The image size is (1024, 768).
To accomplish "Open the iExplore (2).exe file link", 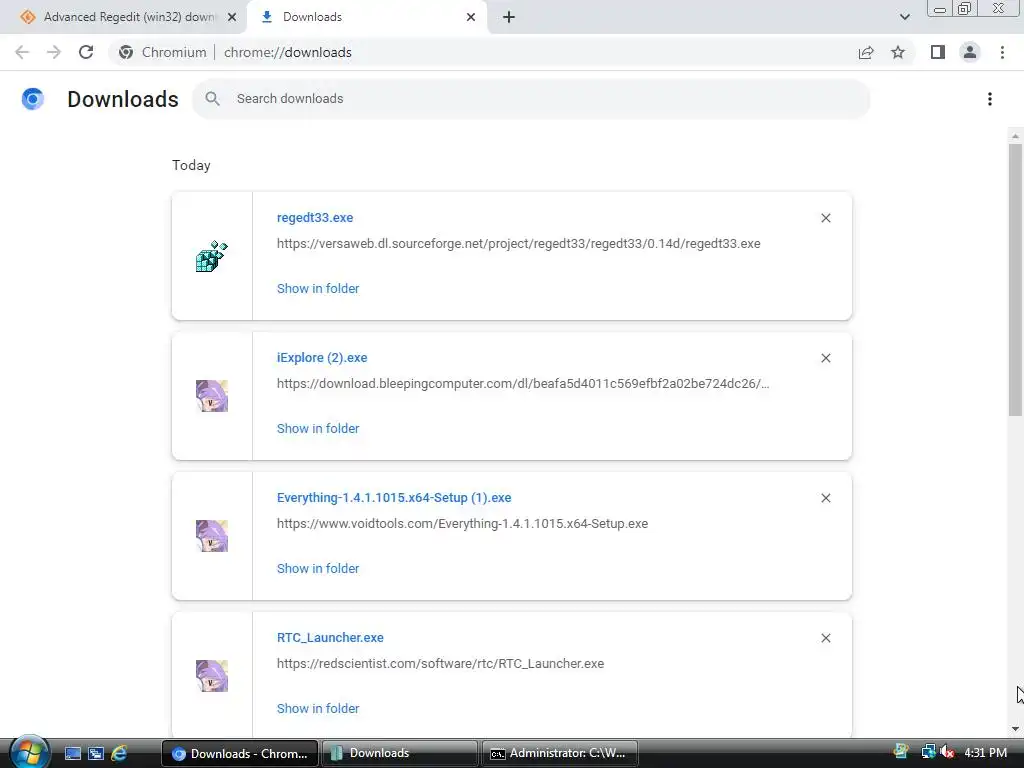I will 322,358.
